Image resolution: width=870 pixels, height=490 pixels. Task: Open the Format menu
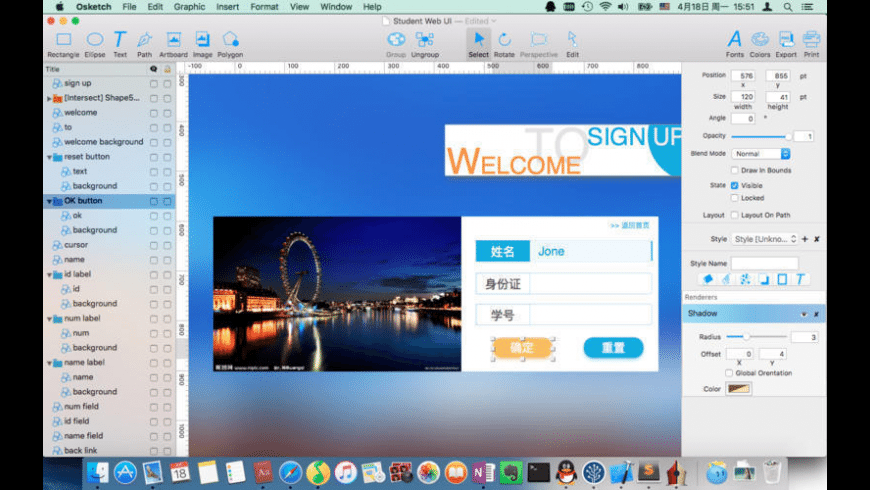(x=264, y=7)
